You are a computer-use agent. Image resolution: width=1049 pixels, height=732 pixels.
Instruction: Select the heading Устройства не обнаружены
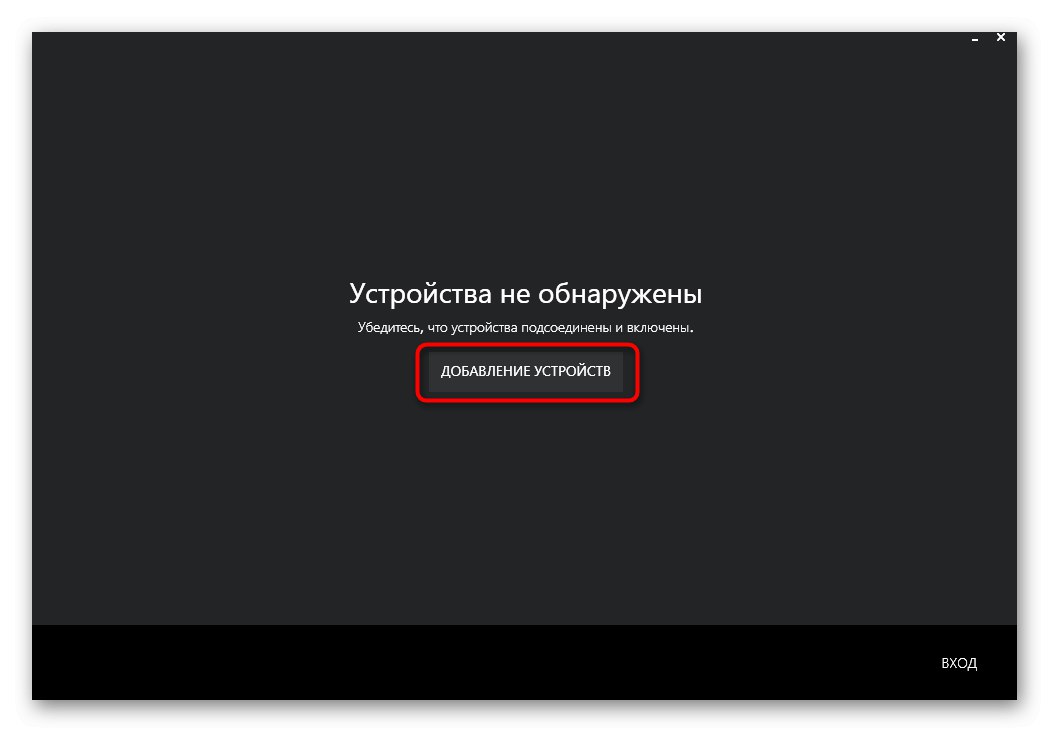tap(525, 293)
